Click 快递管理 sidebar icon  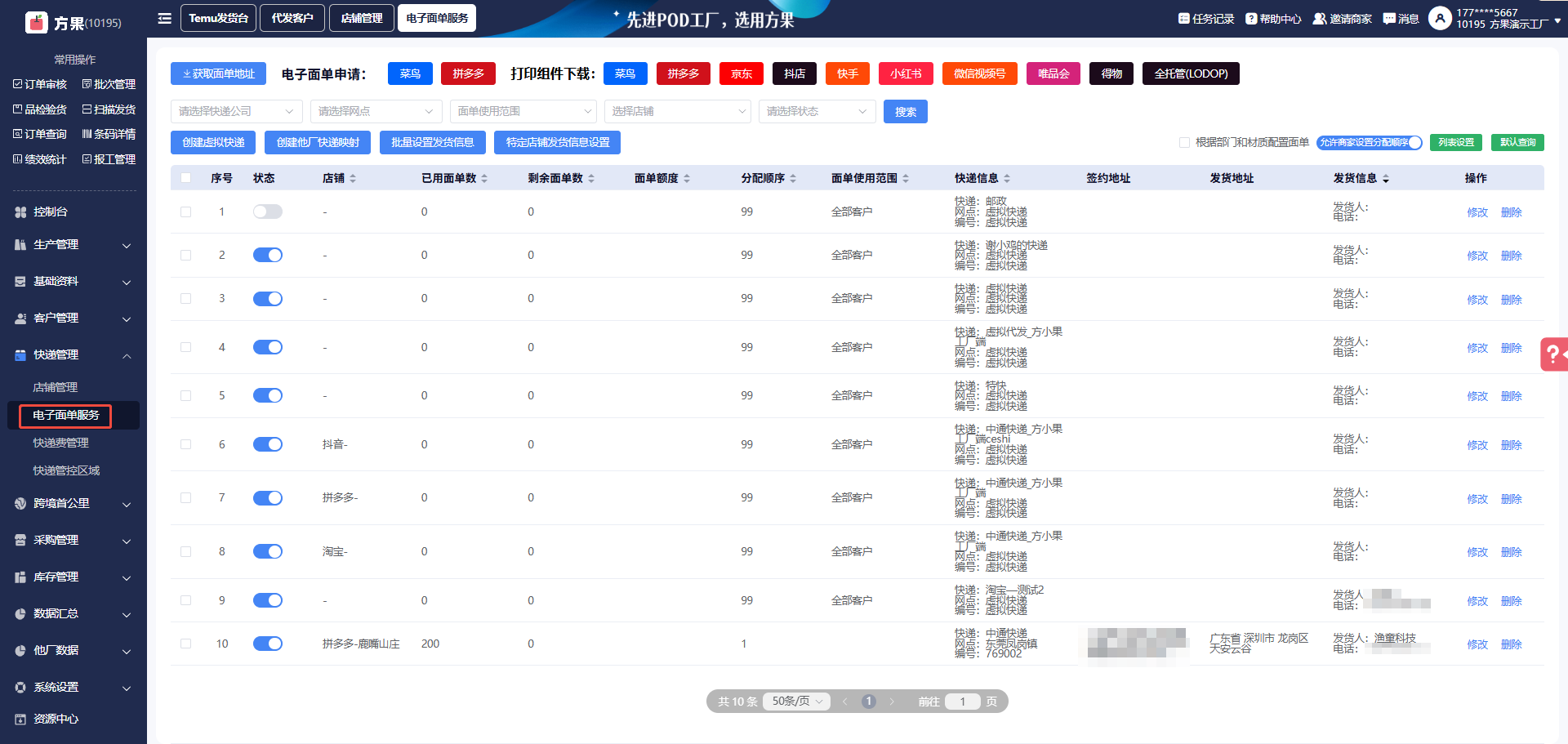pos(20,354)
